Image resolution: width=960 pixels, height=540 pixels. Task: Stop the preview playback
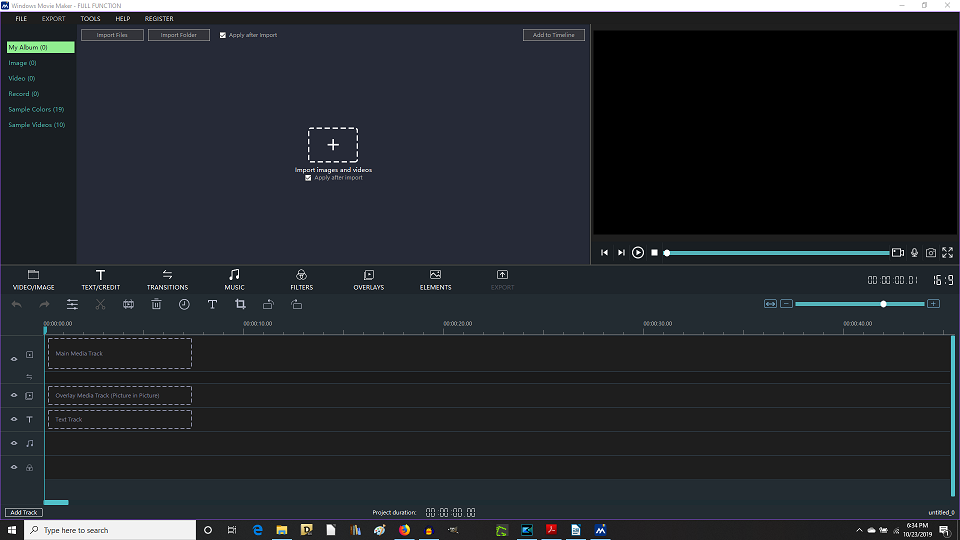pyautogui.click(x=654, y=252)
